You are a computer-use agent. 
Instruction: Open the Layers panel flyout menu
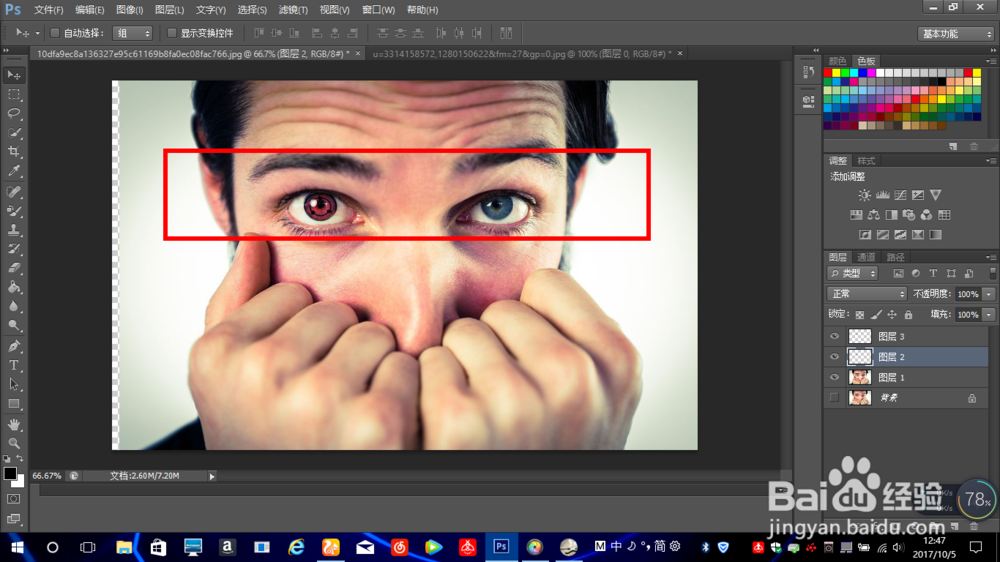(991, 257)
